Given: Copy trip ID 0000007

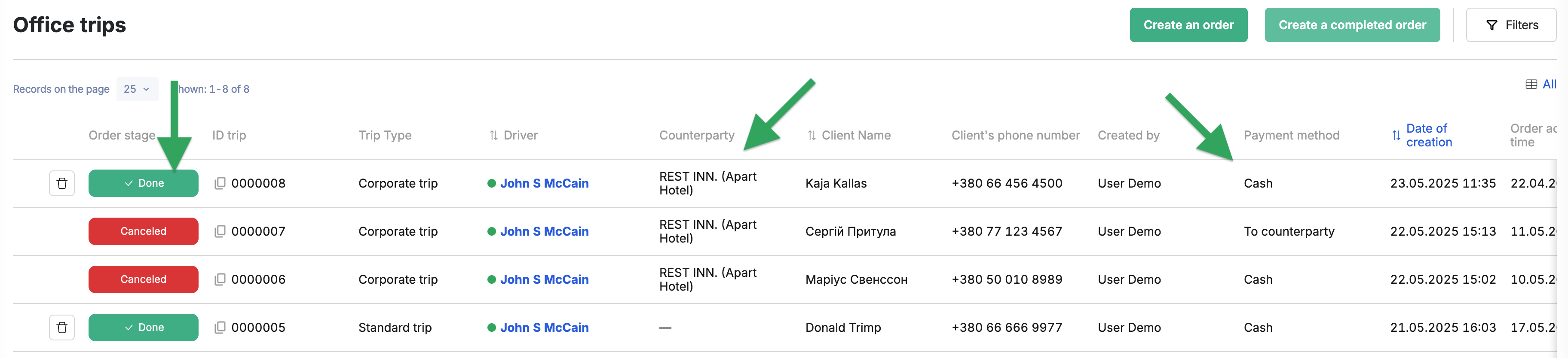Looking at the screenshot, I should [220, 231].
